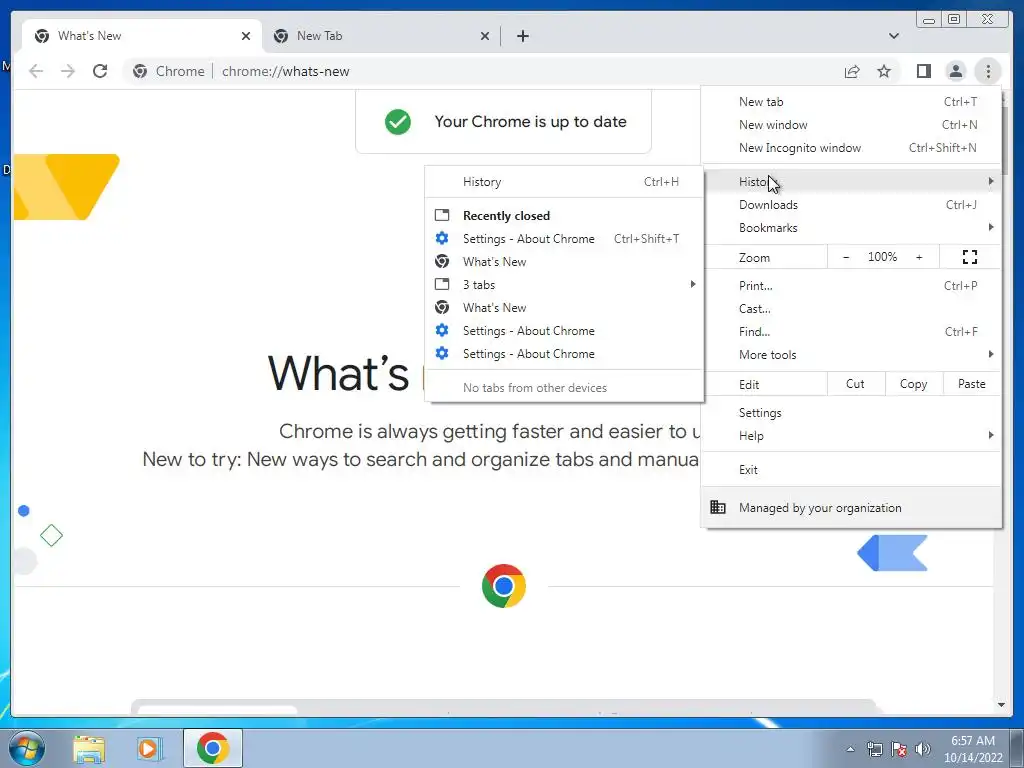Click the network tray icon
The image size is (1024, 768).
coord(874,749)
